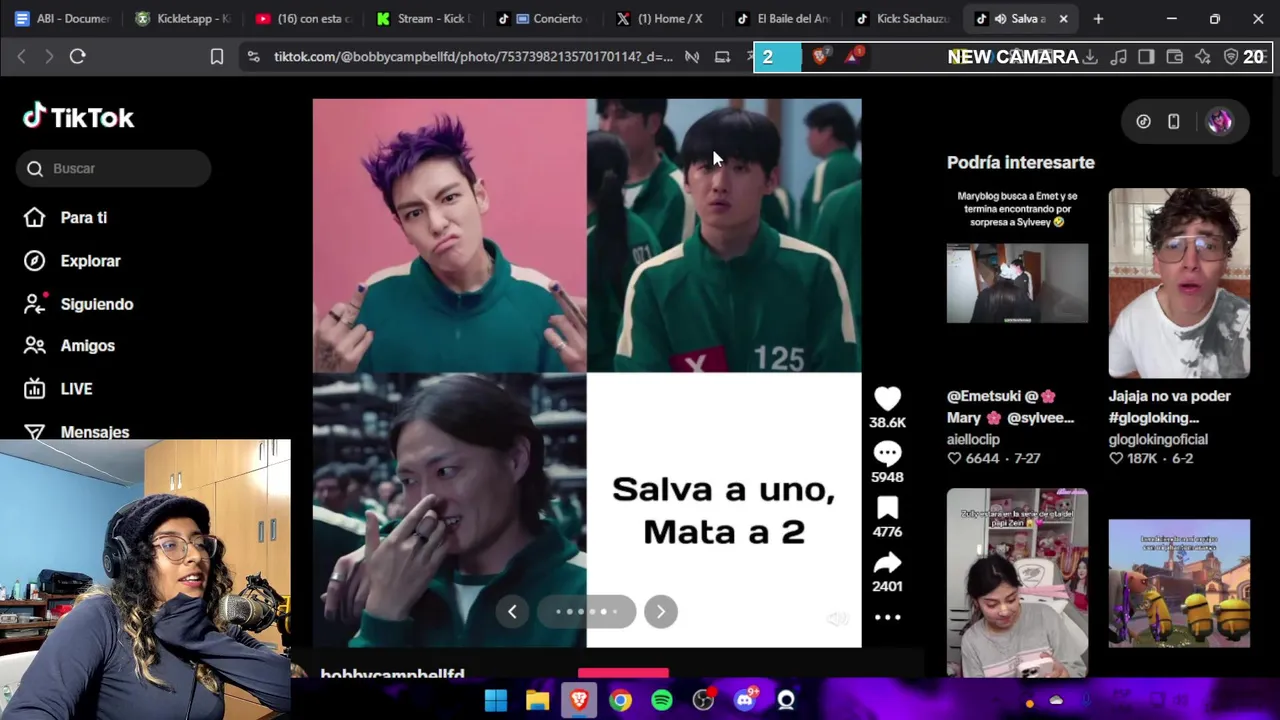Screen dimensions: 1280x720
Task: Open the Para ti feed
Action: pyautogui.click(x=83, y=218)
